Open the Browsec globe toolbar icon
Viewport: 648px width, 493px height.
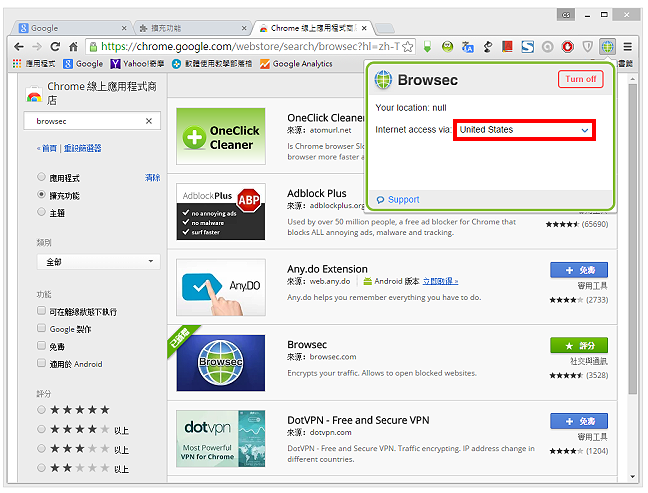point(607,47)
